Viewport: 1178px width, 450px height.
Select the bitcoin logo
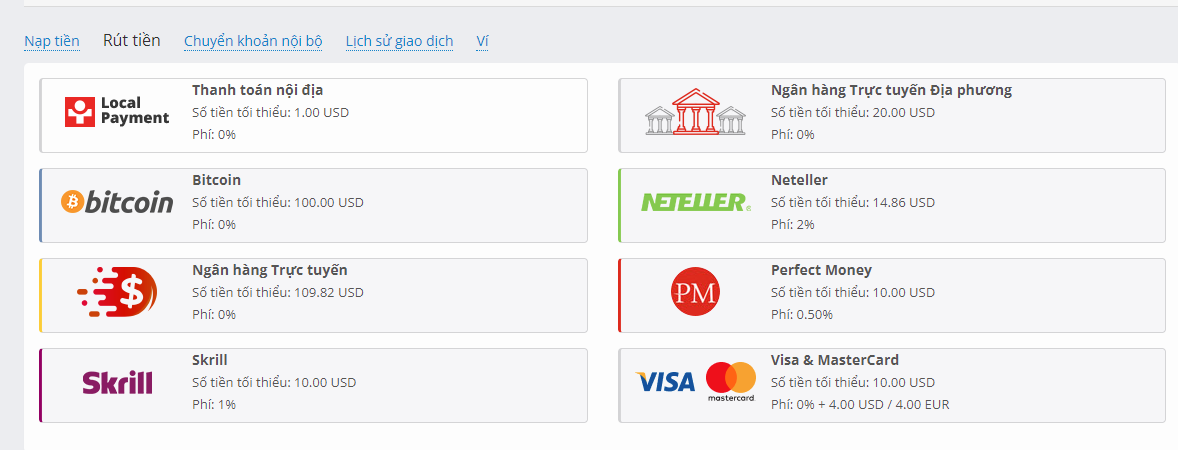[x=117, y=202]
